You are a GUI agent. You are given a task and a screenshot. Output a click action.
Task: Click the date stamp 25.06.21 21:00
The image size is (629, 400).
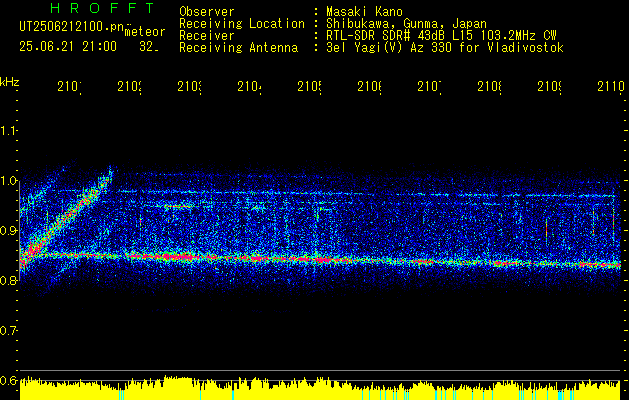click(68, 47)
